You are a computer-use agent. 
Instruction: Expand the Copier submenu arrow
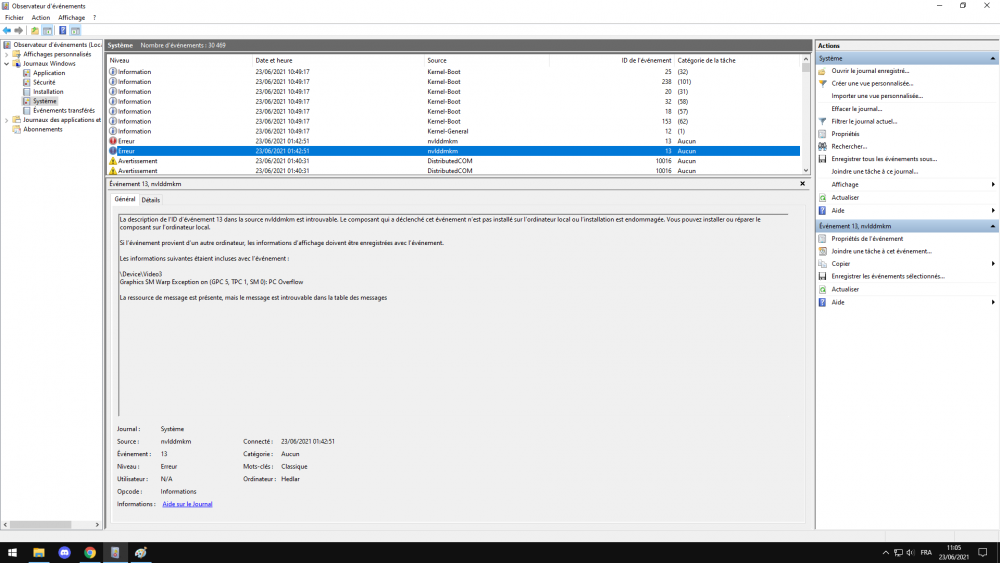pyautogui.click(x=993, y=264)
